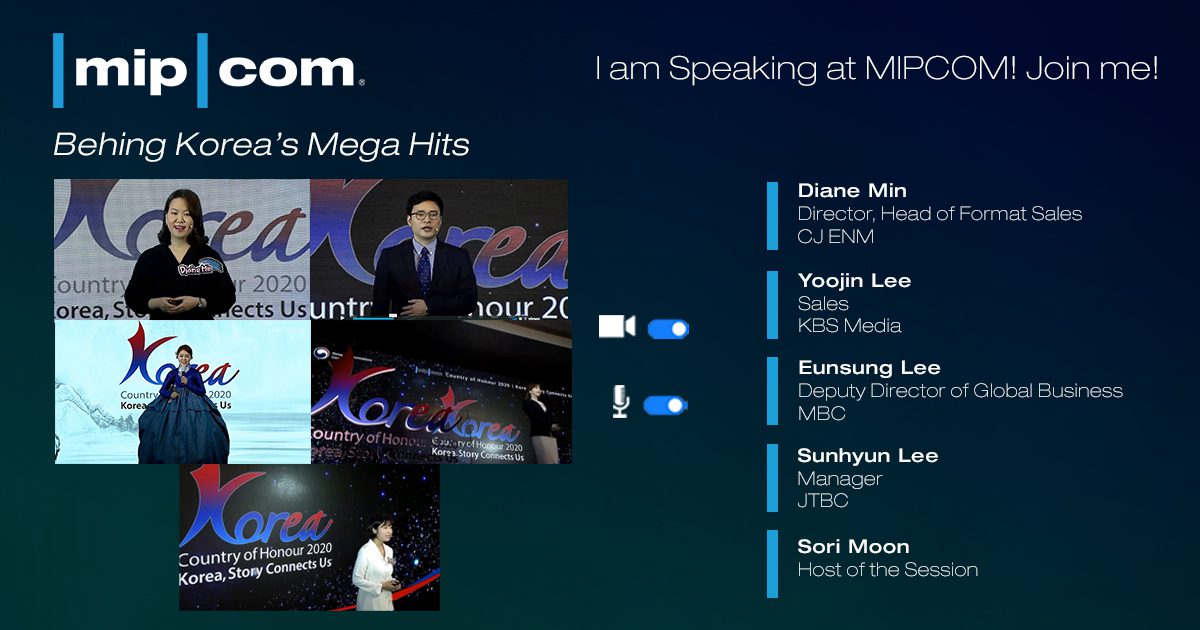Image resolution: width=1200 pixels, height=630 pixels.
Task: Click the name "Diane Min"
Action: click(852, 190)
